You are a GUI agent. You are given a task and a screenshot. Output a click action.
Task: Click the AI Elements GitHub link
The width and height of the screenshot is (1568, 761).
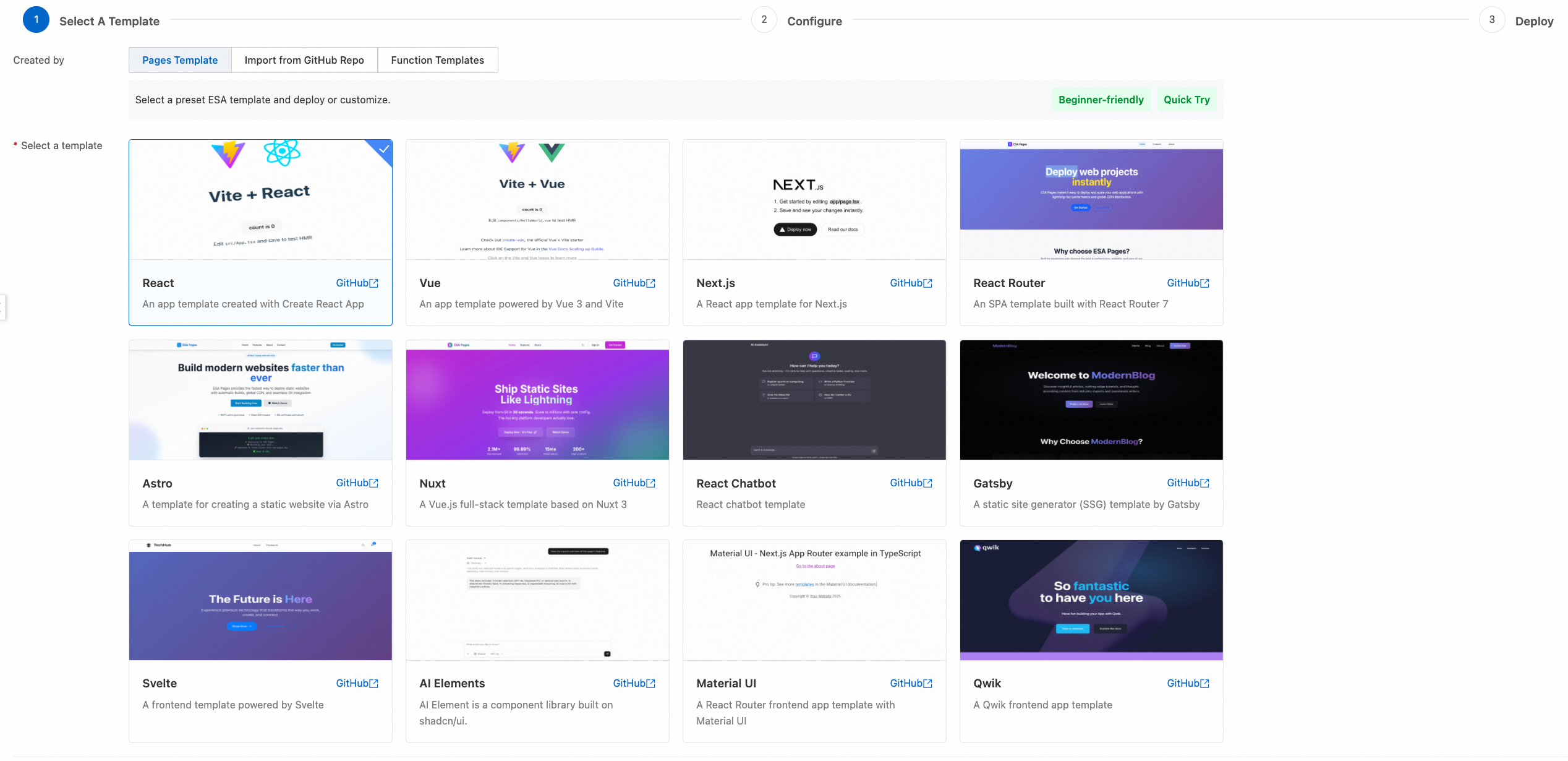[629, 684]
